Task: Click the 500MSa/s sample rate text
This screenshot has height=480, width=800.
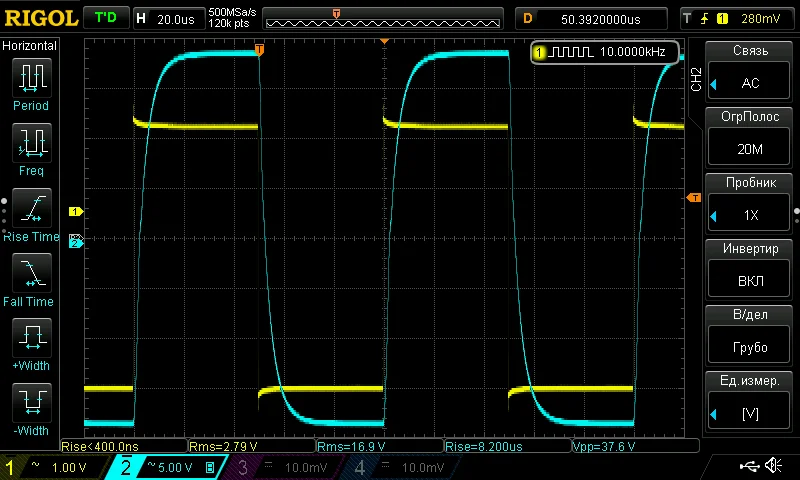Action: point(232,12)
